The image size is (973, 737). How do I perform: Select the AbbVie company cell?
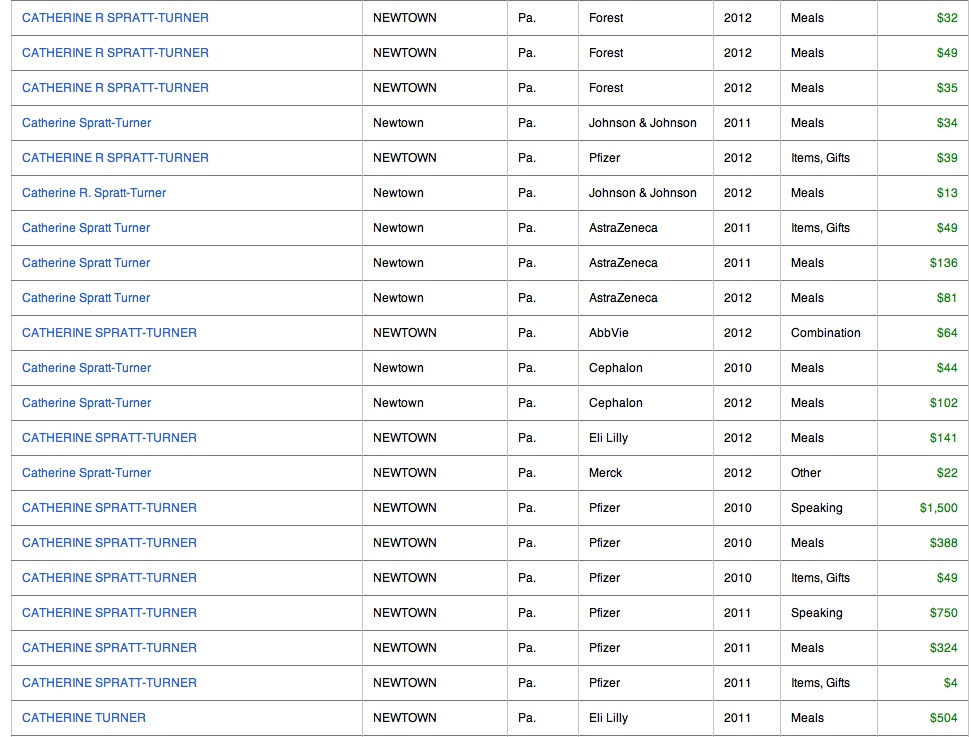pyautogui.click(x=646, y=333)
